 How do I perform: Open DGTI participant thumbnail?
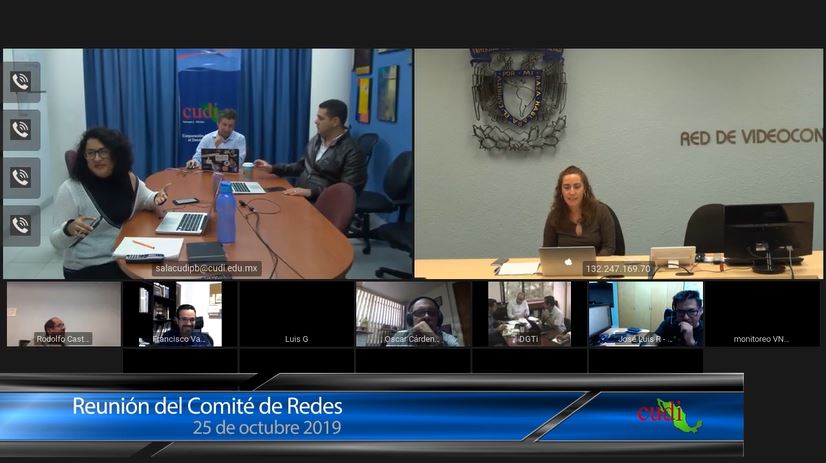[529, 314]
